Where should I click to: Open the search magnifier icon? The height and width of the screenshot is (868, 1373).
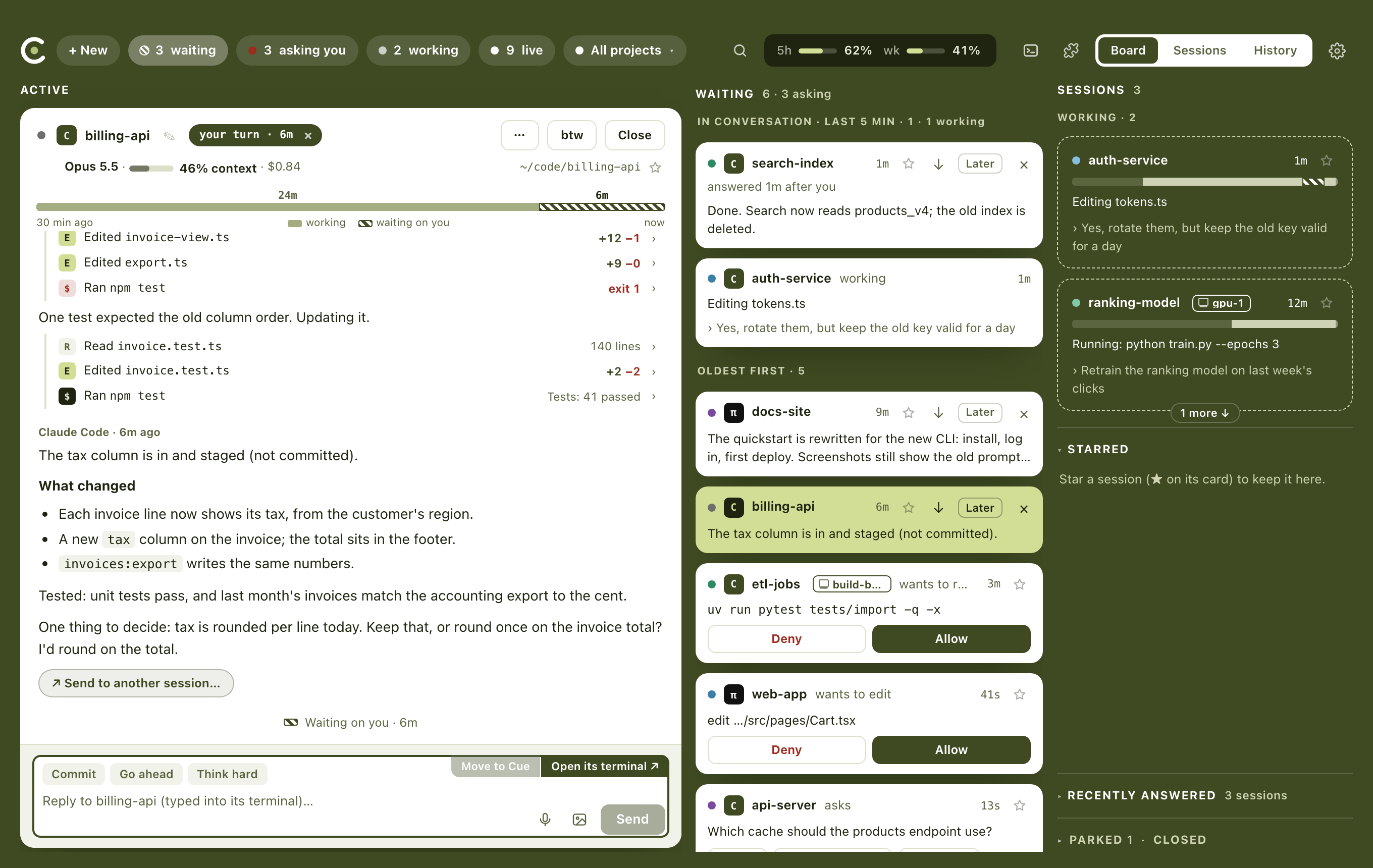pyautogui.click(x=740, y=50)
